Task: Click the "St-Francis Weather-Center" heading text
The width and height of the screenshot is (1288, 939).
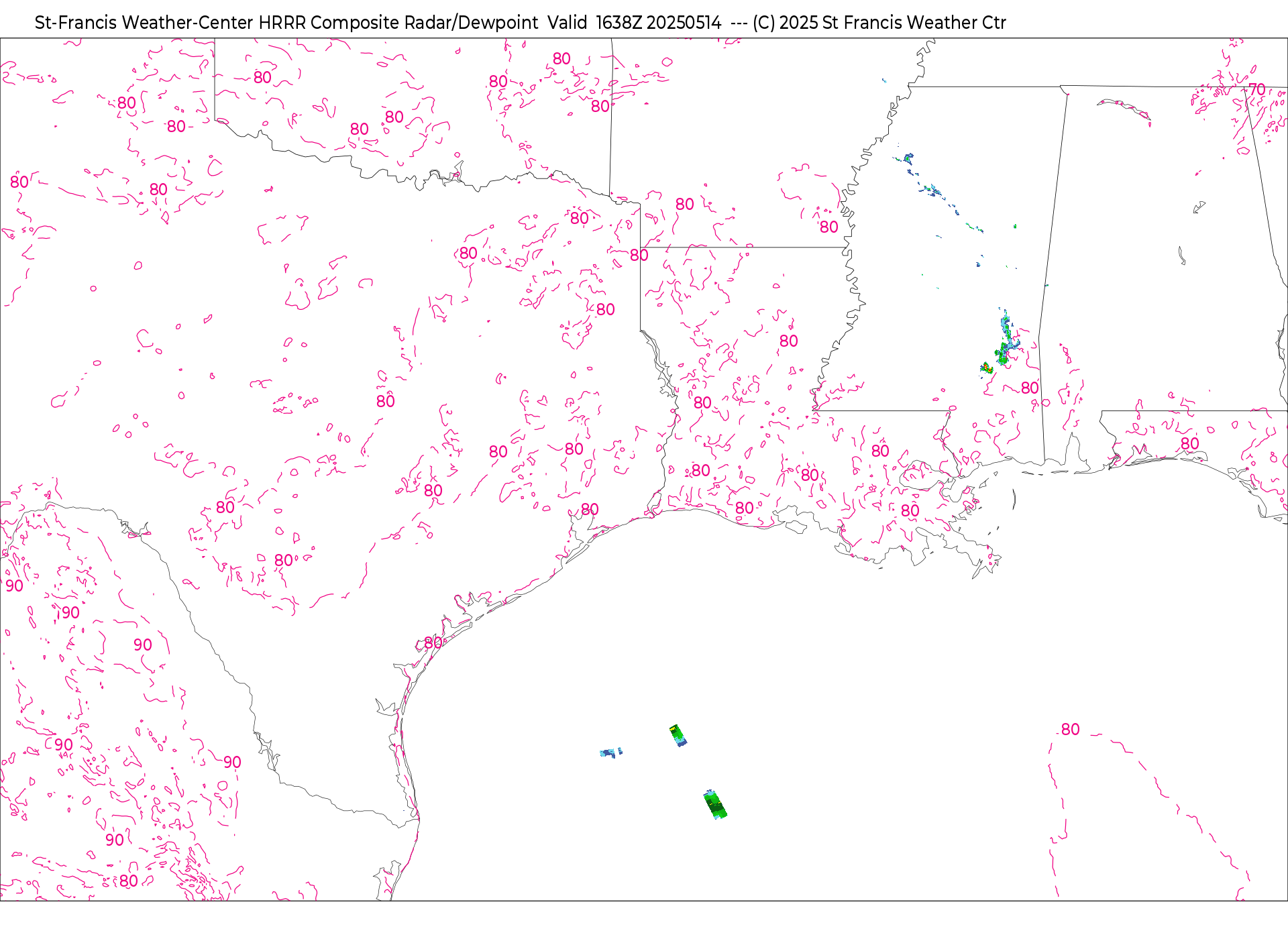Action: click(144, 23)
